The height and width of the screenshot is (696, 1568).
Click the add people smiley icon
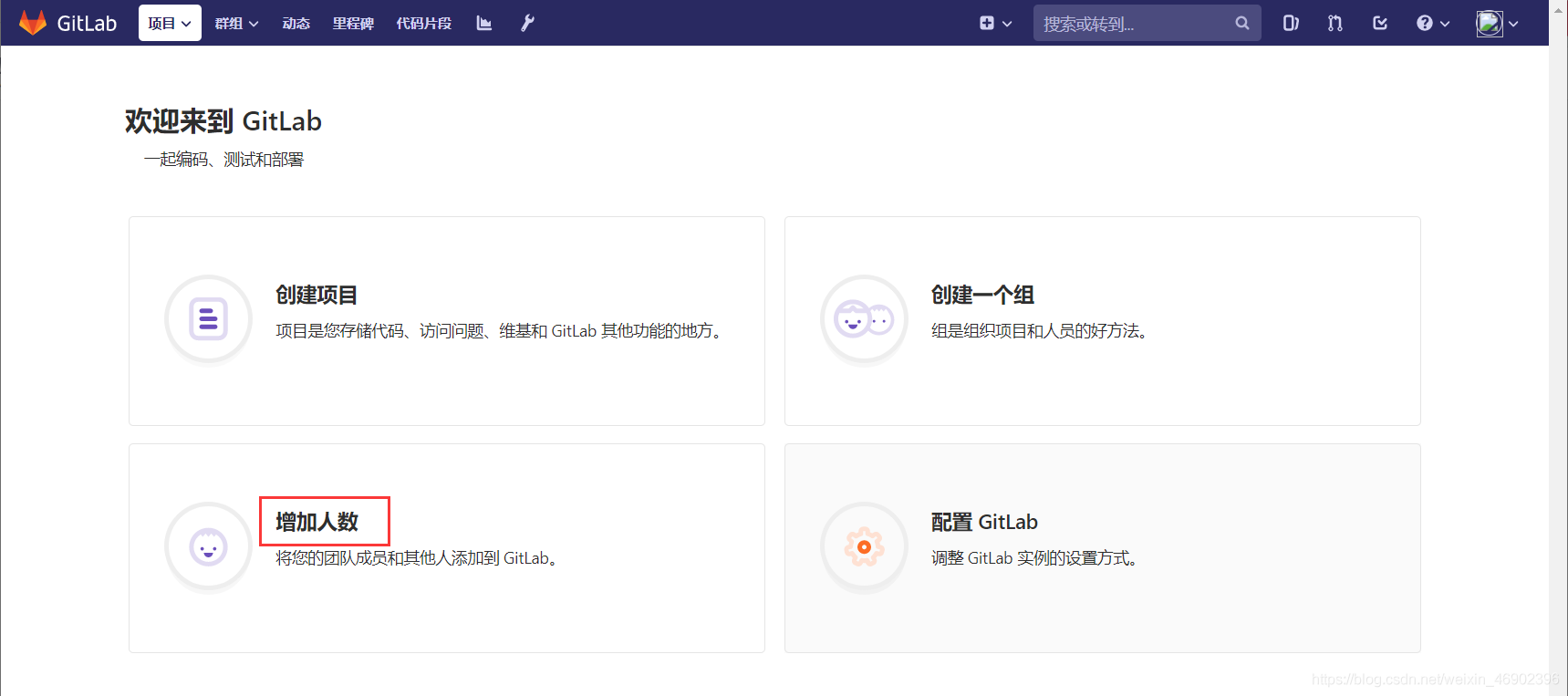(x=208, y=547)
